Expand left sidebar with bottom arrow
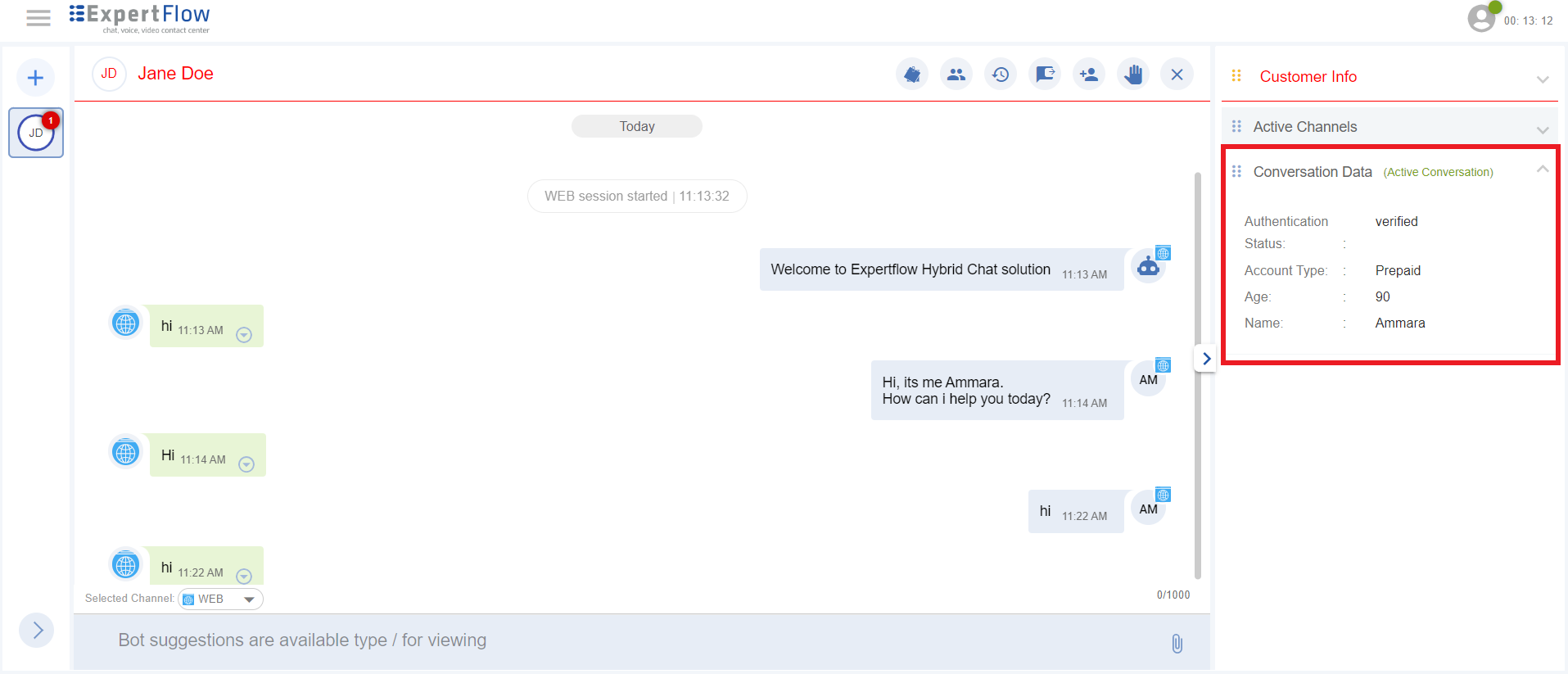Image resolution: width=1568 pixels, height=674 pixels. click(x=37, y=630)
